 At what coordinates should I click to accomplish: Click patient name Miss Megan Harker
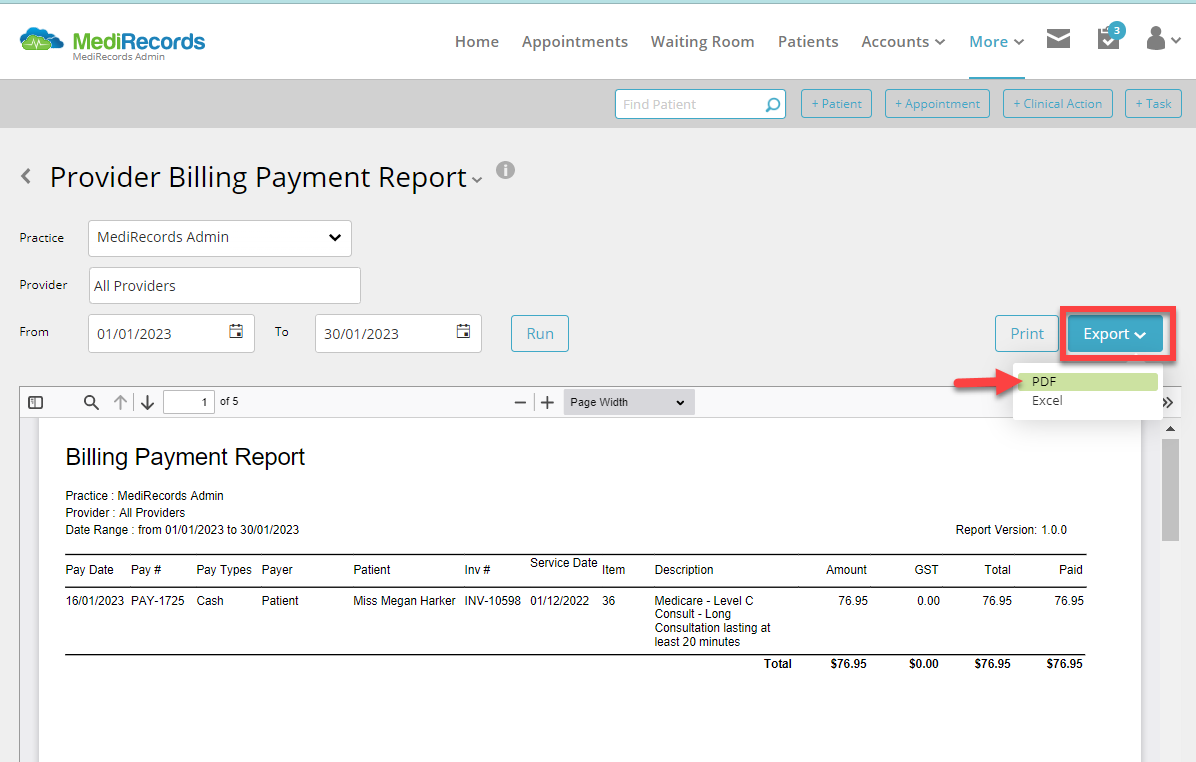pos(404,601)
